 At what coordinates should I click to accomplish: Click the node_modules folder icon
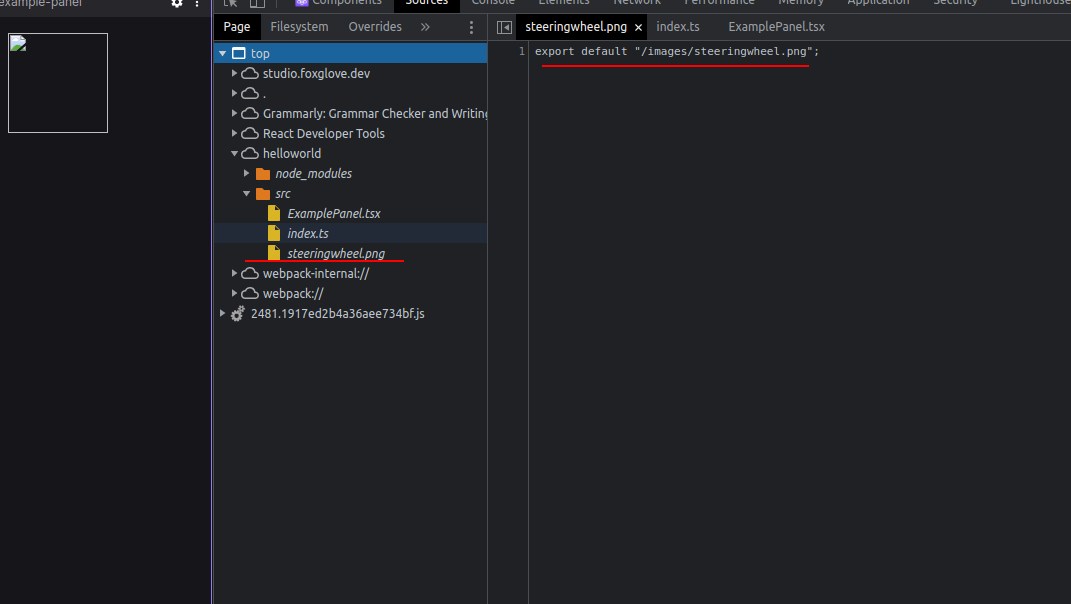pos(261,173)
